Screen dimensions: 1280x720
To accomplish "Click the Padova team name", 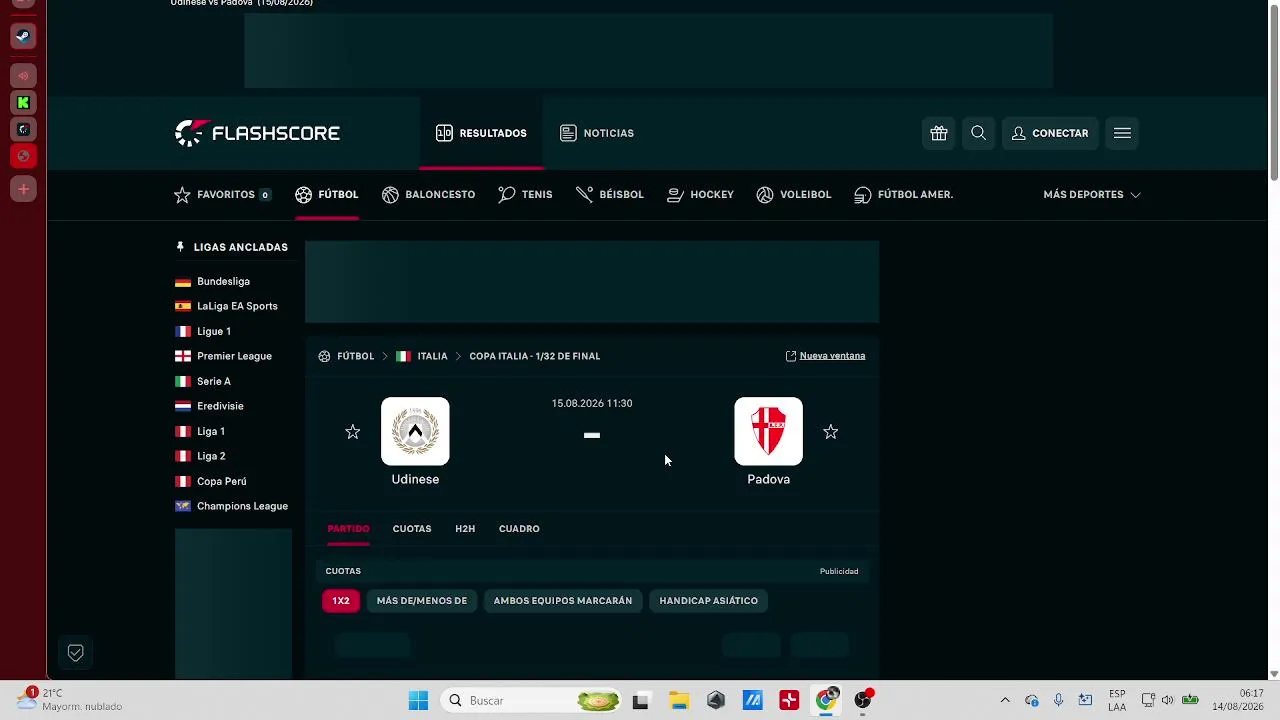I will tap(768, 479).
